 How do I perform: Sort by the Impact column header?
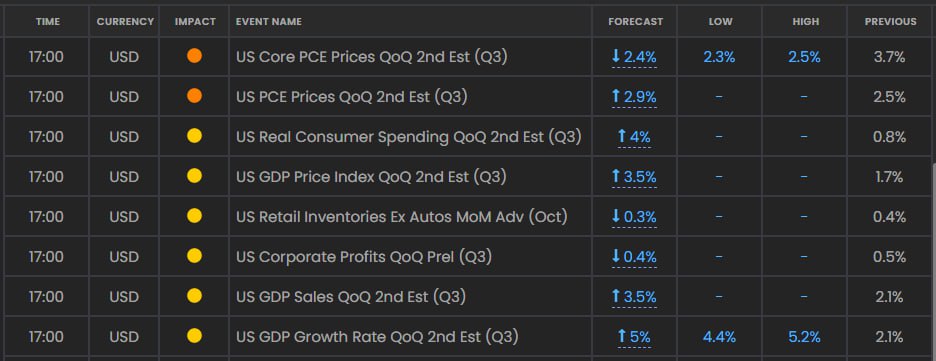[x=195, y=21]
